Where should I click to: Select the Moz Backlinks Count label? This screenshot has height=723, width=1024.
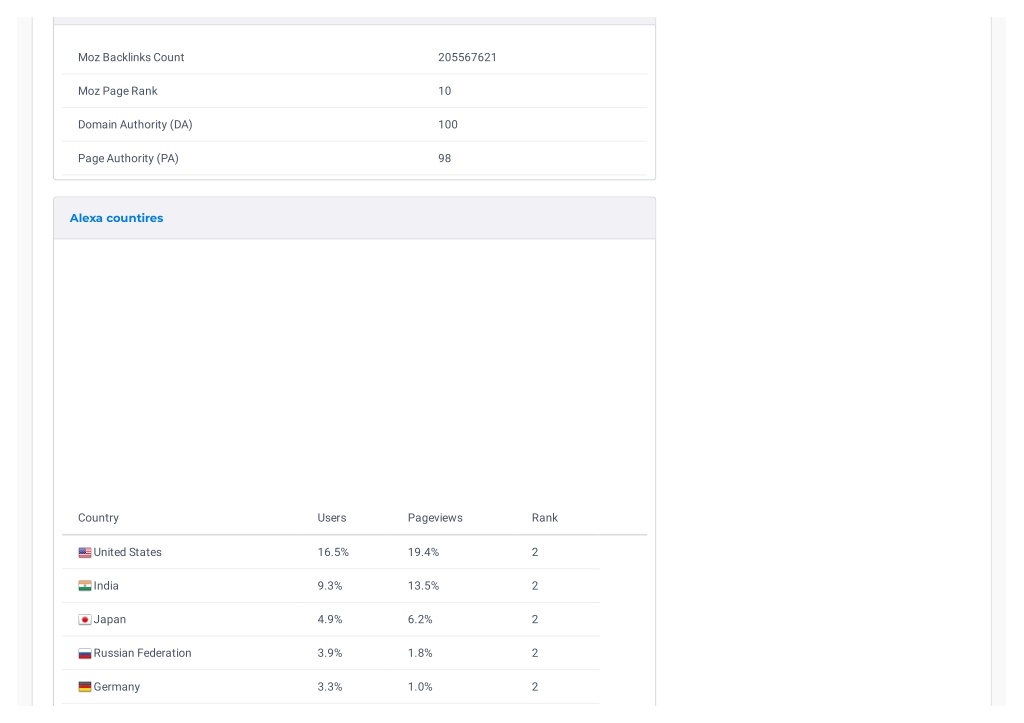click(x=131, y=57)
